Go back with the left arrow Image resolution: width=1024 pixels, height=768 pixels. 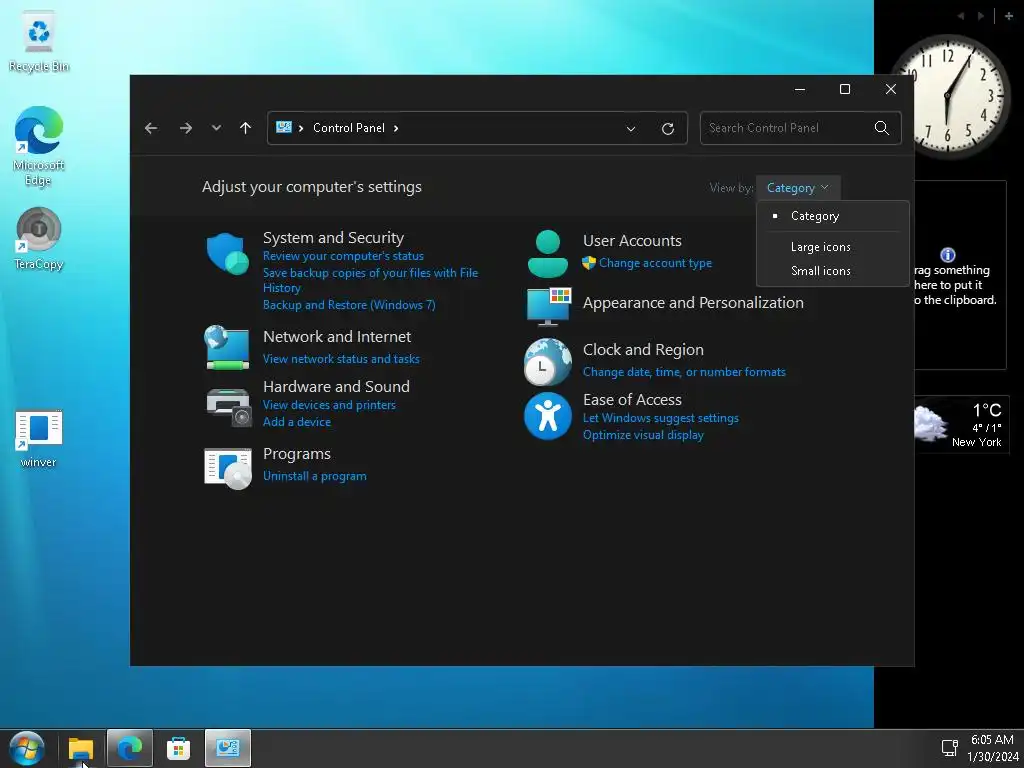click(x=151, y=128)
